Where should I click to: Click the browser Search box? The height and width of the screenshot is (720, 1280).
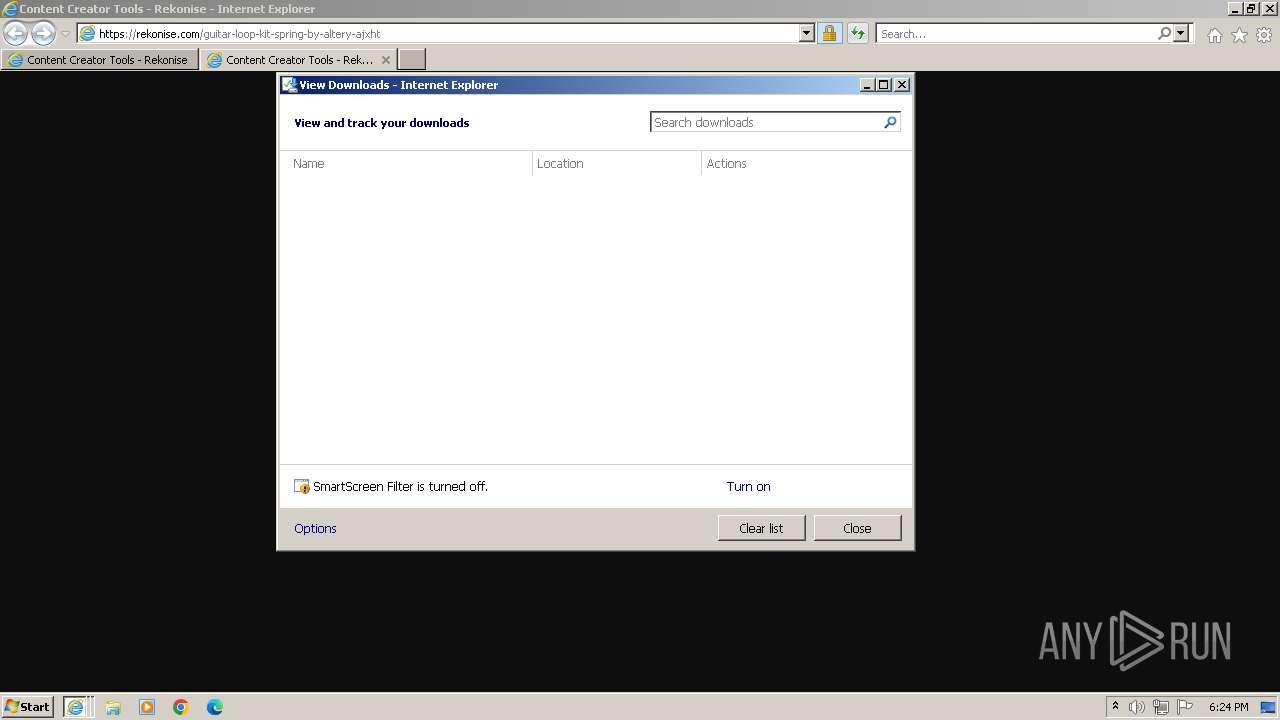(1015, 33)
